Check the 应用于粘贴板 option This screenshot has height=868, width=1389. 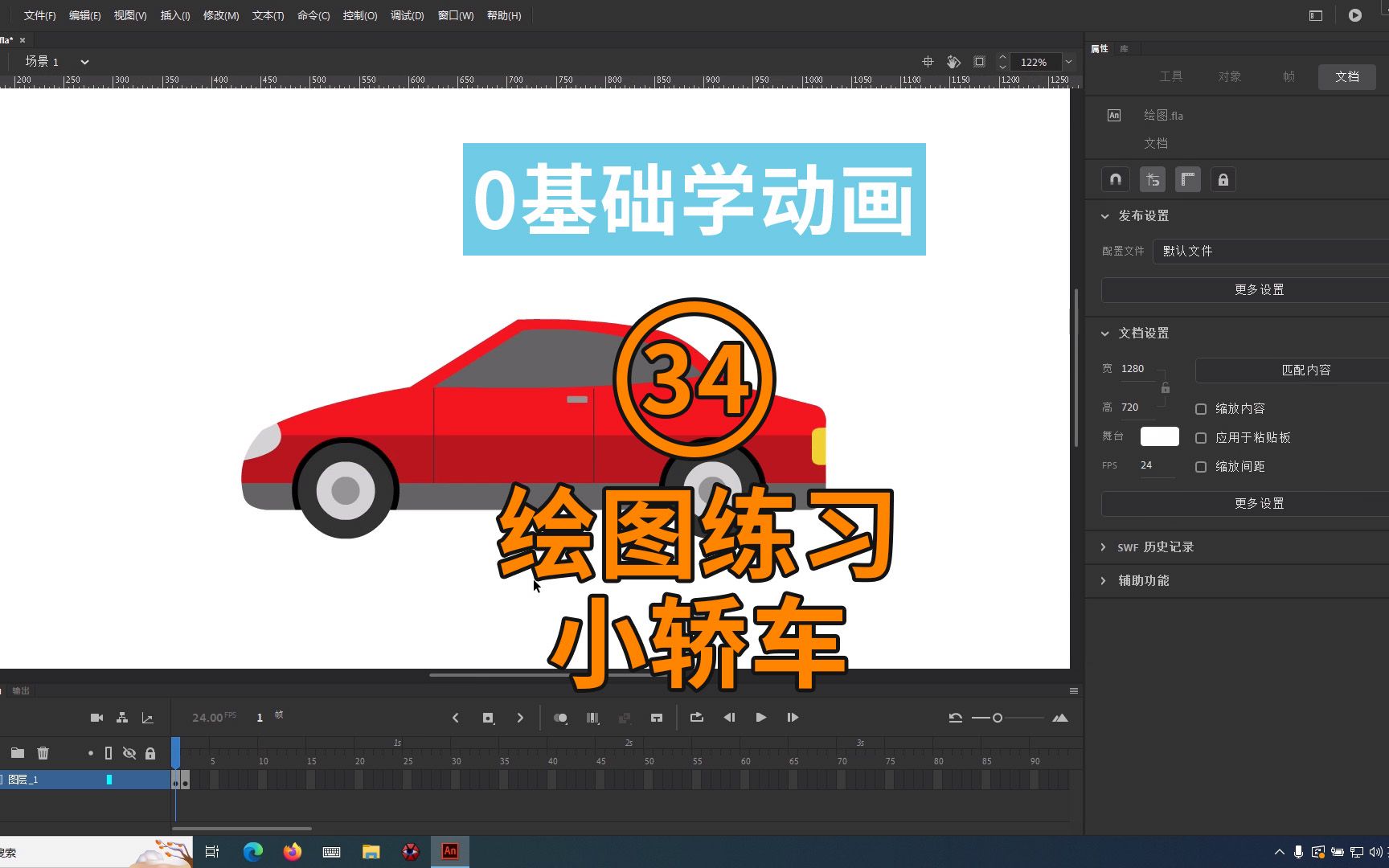click(x=1201, y=437)
